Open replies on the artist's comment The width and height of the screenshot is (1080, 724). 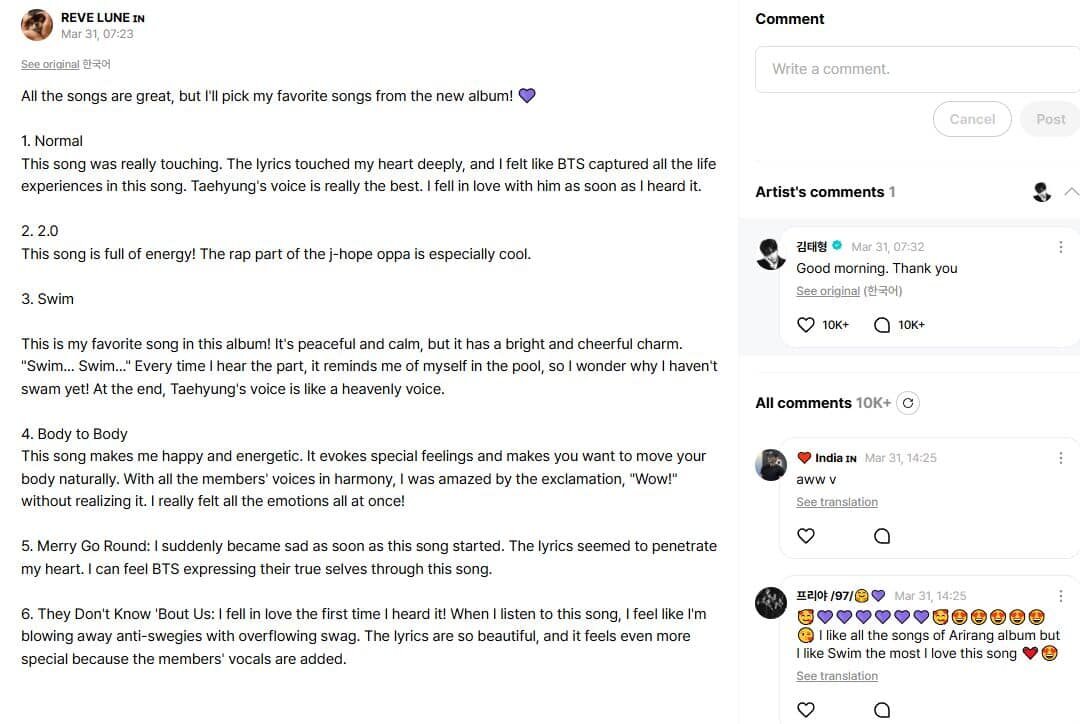pyautogui.click(x=882, y=325)
